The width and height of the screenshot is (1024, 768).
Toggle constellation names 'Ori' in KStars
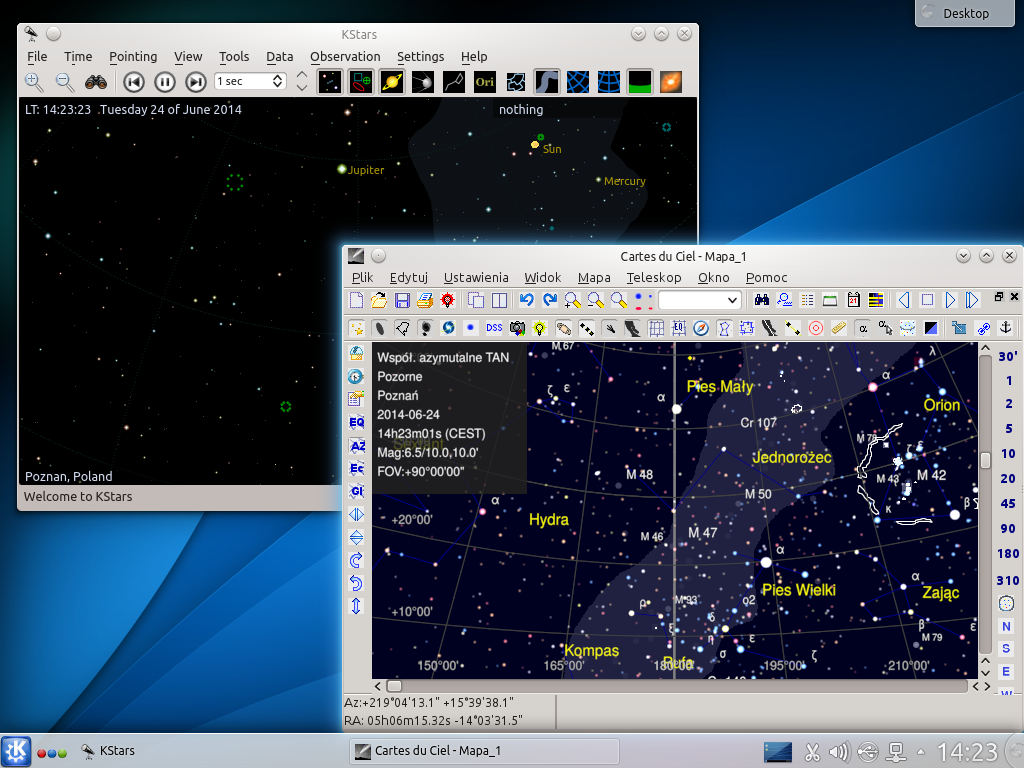point(485,82)
